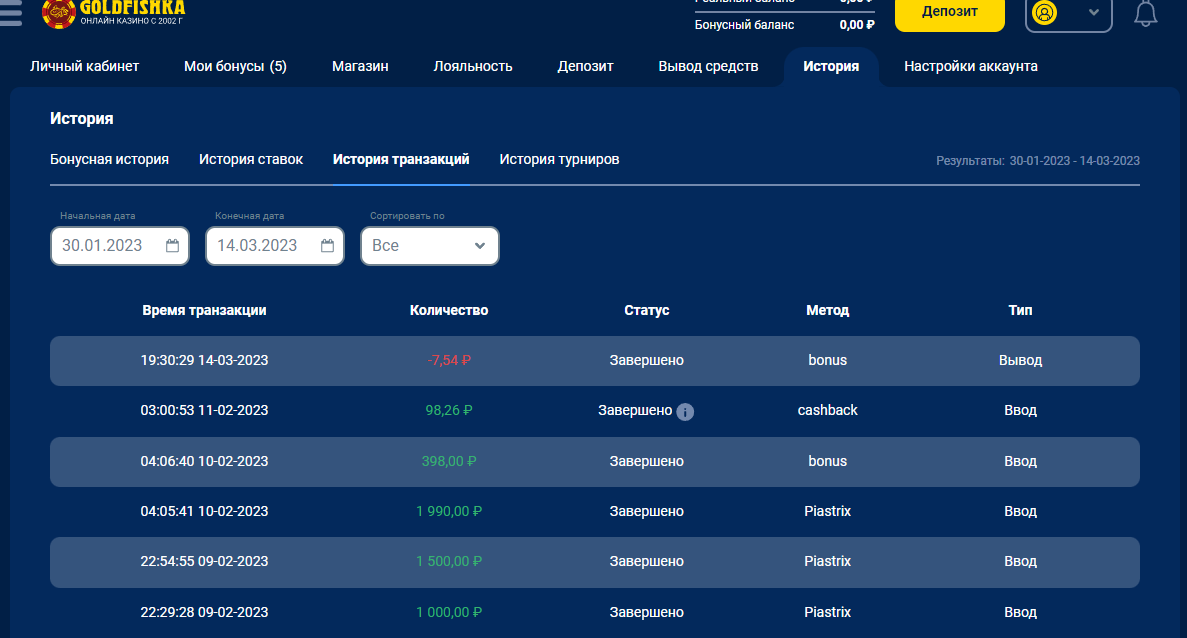Click the Количество column header
Viewport: 1187px width, 638px height.
pos(449,310)
